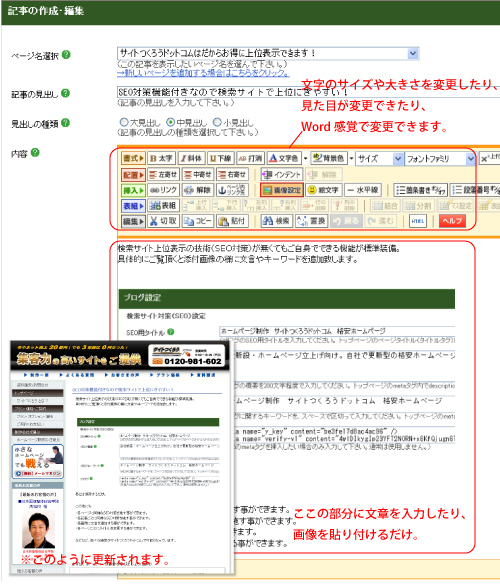Click the ブログ設定 green header
Viewport: 500px width, 584px height.
tap(287, 298)
